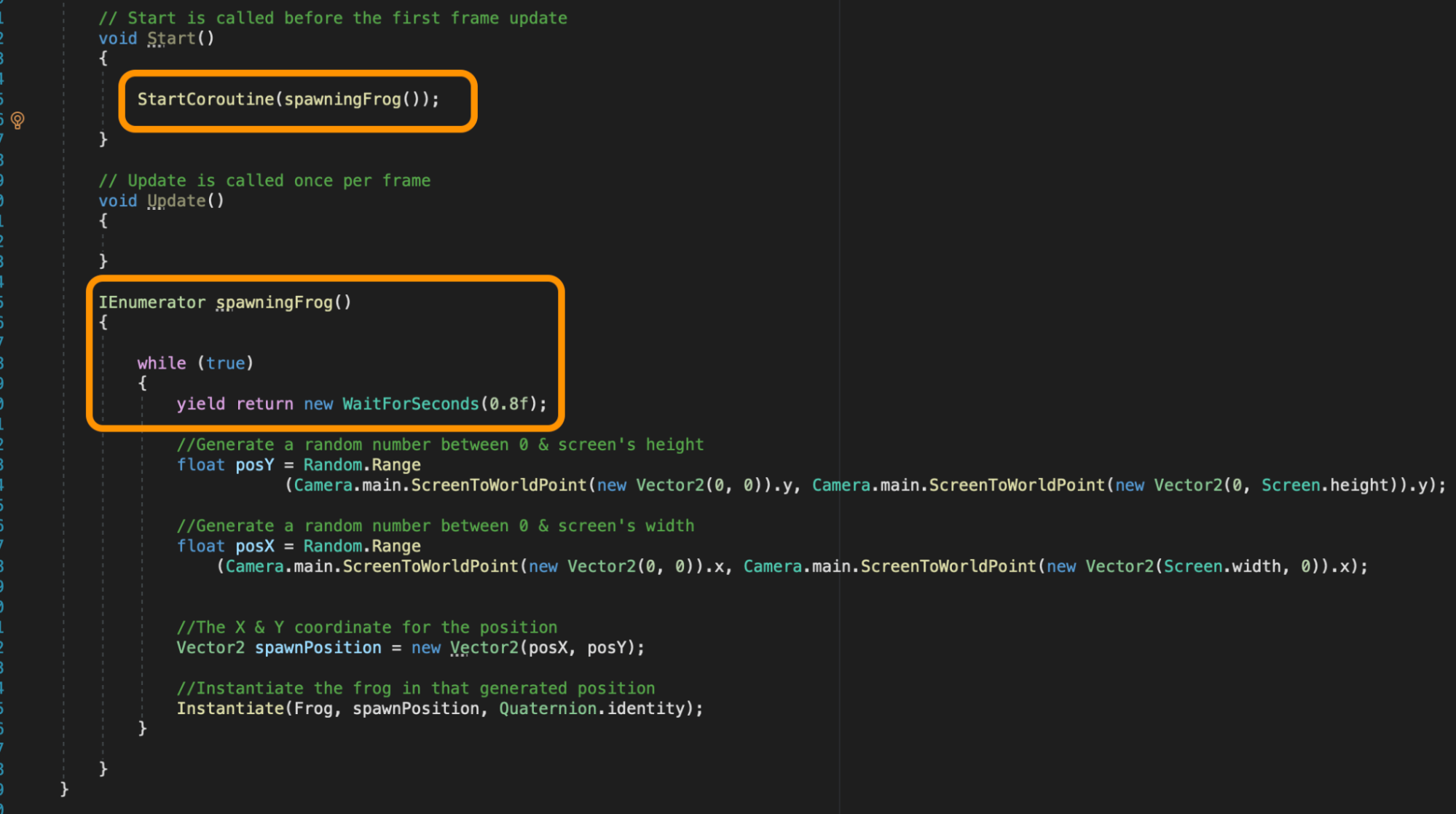This screenshot has width=1456, height=814.
Task: Click the Update method name after void
Action: tap(176, 200)
